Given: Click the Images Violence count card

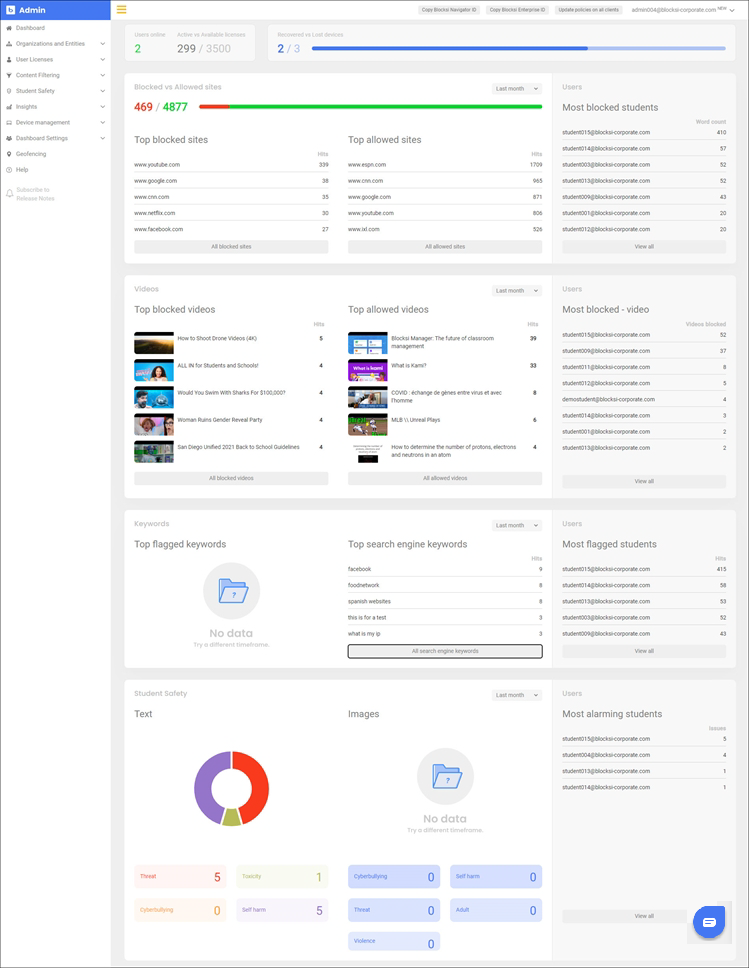Looking at the screenshot, I should coord(394,941).
